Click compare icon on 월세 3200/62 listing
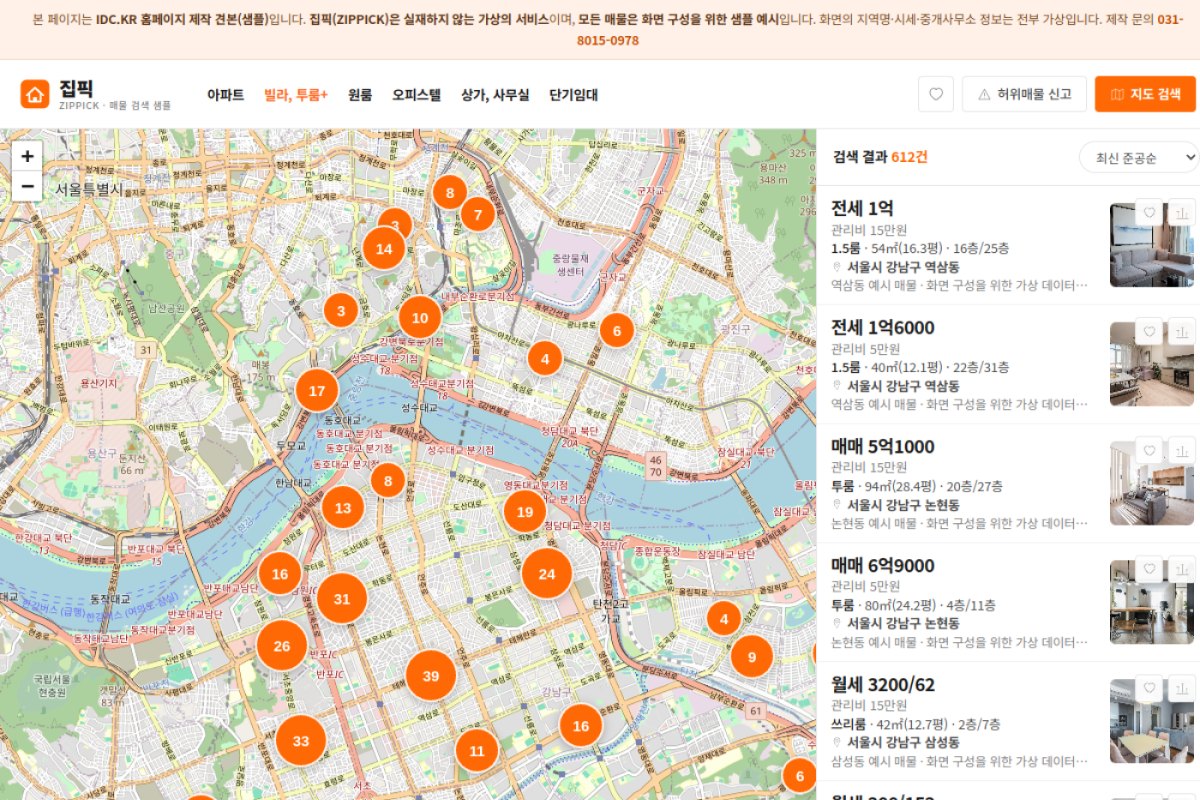 (1181, 689)
